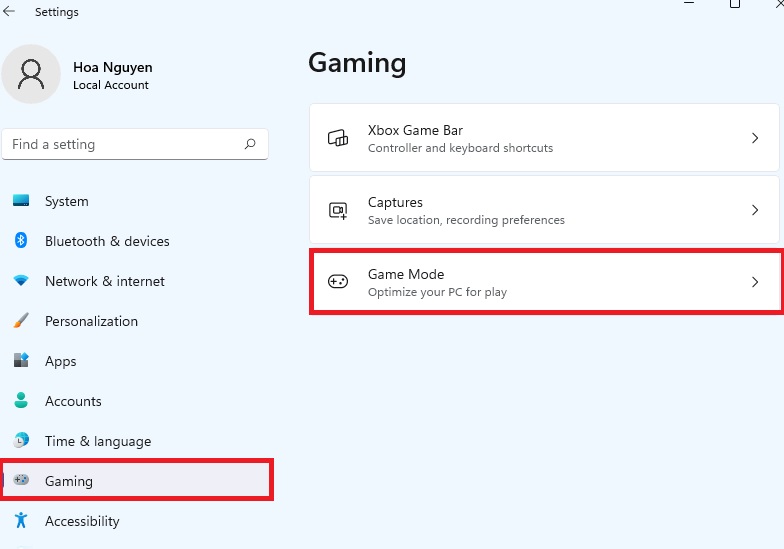784x549 pixels.
Task: Expand Xbox Game Bar chevron arrow
Action: tap(755, 138)
